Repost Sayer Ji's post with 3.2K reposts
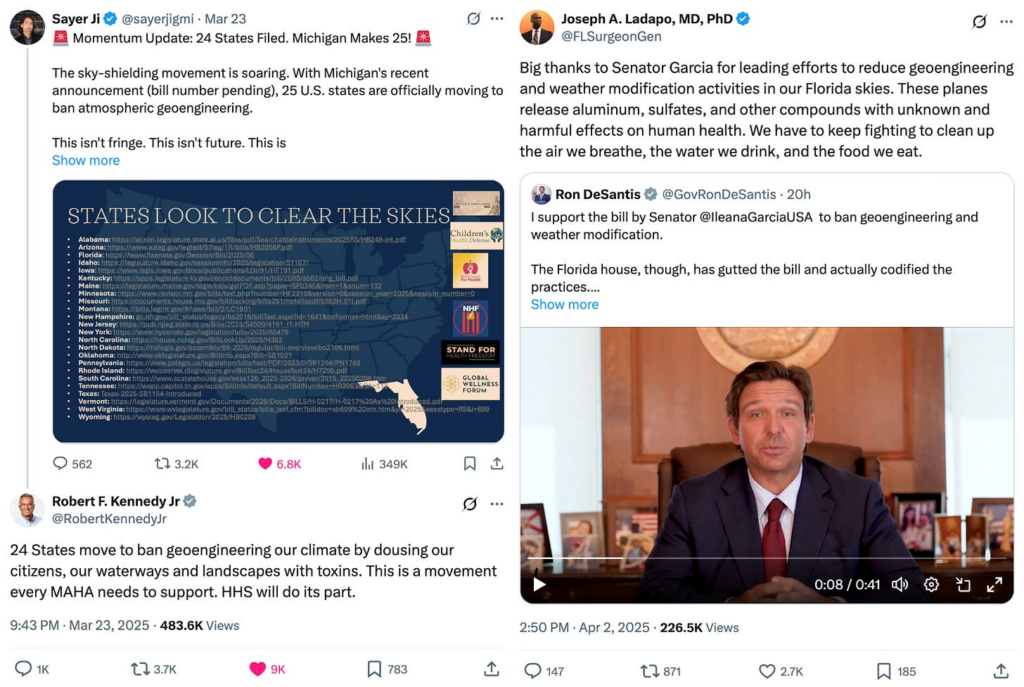The width and height of the screenshot is (1024, 687). [x=162, y=464]
